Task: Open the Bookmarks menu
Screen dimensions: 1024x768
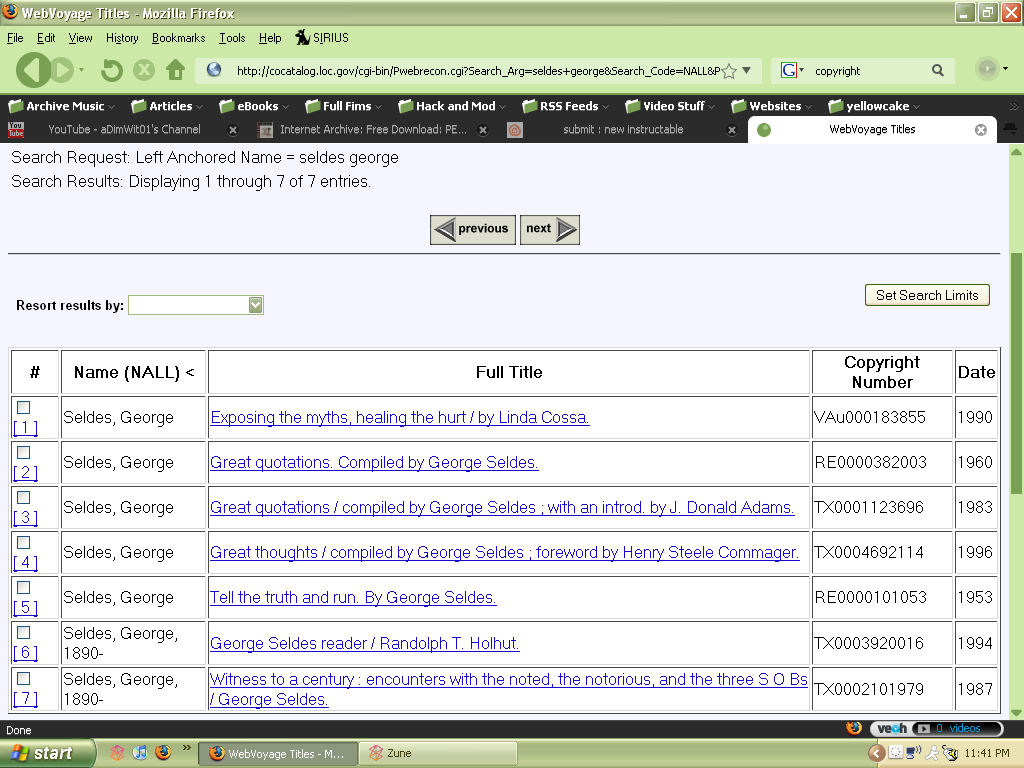Action: 178,38
